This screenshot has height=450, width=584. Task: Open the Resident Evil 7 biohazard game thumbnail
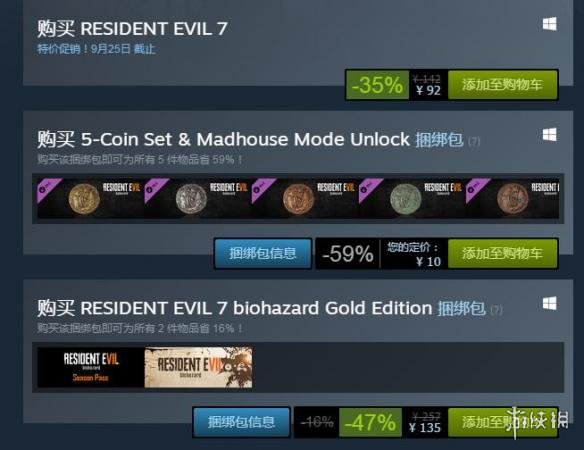click(198, 367)
